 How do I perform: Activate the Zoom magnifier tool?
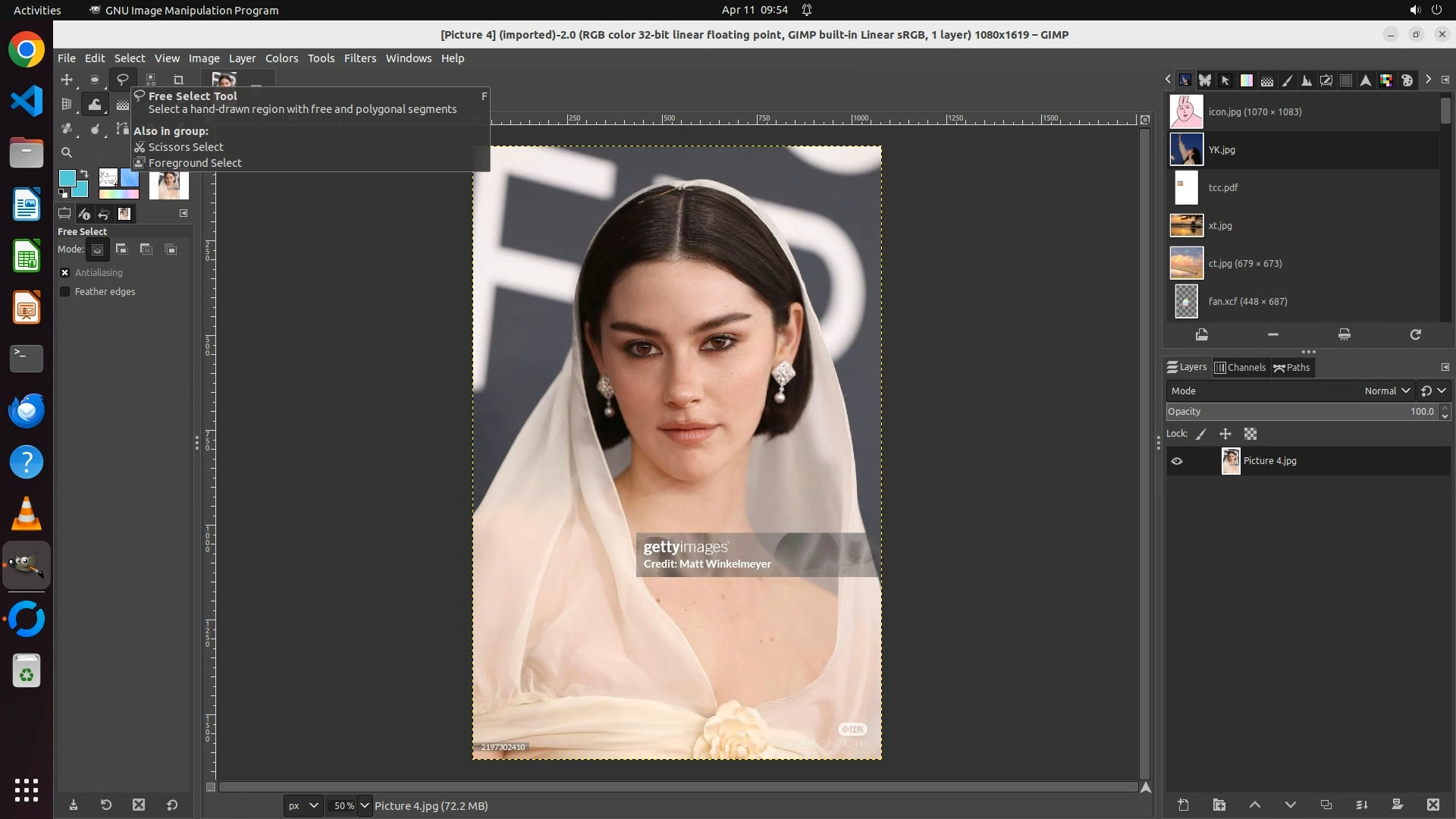click(67, 152)
